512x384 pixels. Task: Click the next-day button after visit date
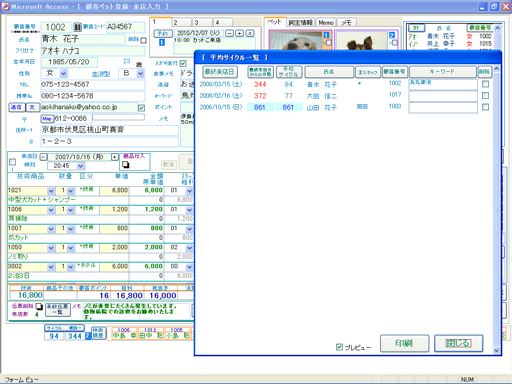(115, 157)
